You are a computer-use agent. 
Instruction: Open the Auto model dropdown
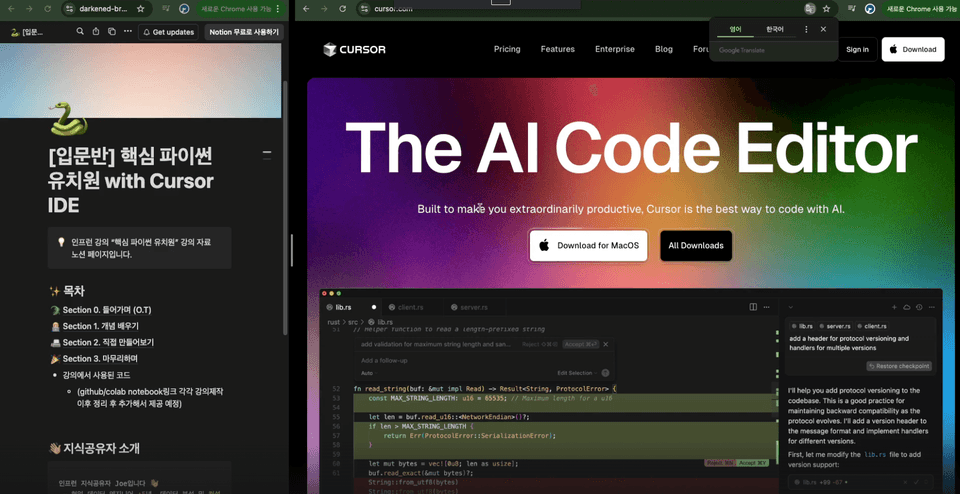369,373
